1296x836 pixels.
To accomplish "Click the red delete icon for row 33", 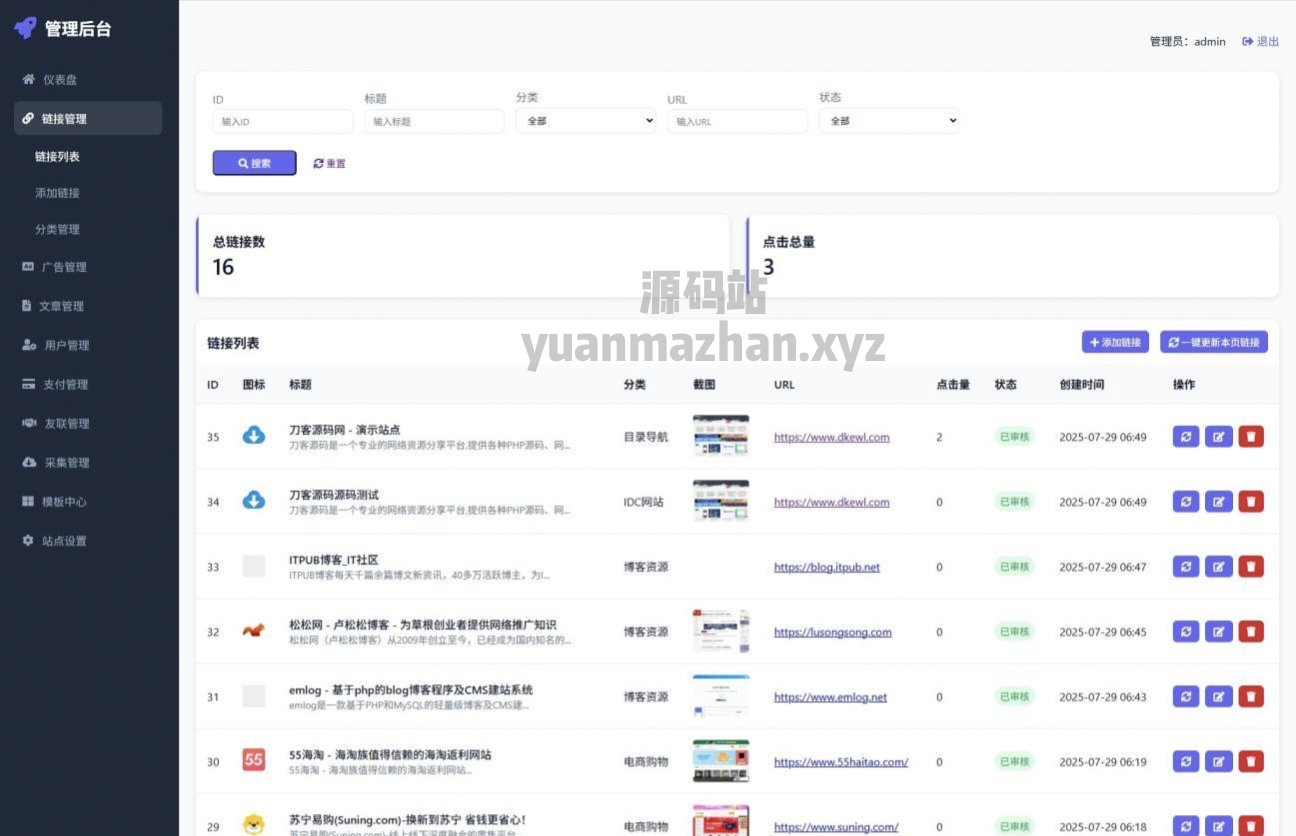I will (x=1251, y=567).
